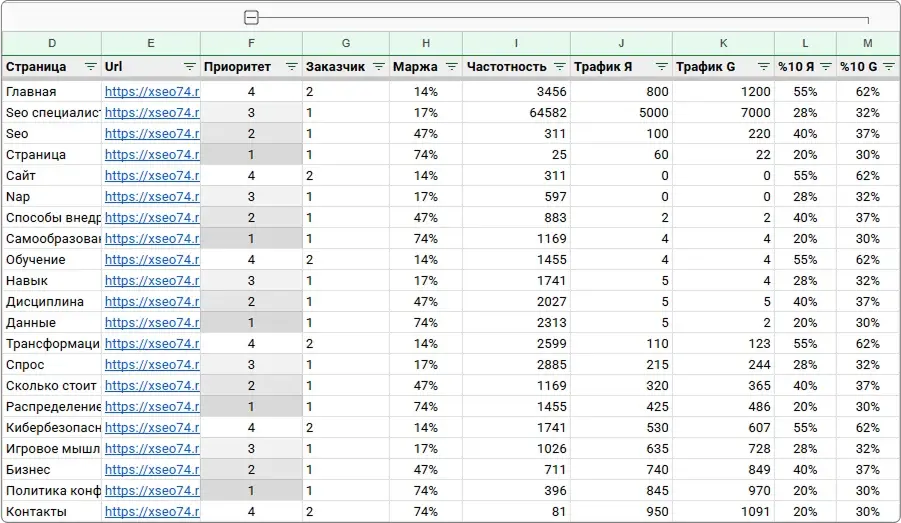Select frequency value 3456
The width and height of the screenshot is (901, 523).
[x=516, y=91]
